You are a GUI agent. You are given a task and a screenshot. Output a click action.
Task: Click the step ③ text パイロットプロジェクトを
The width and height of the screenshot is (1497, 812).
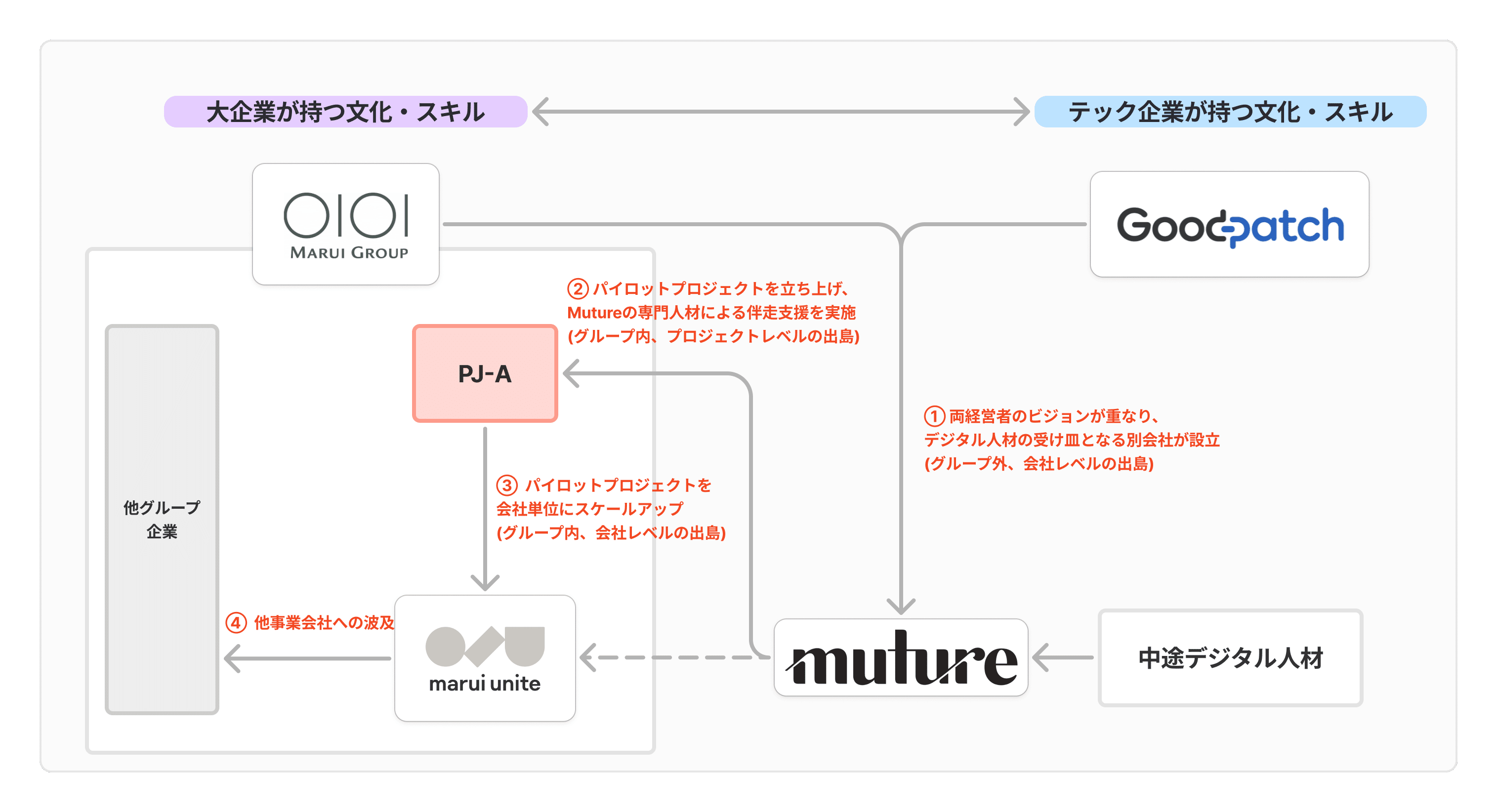[x=618, y=485]
